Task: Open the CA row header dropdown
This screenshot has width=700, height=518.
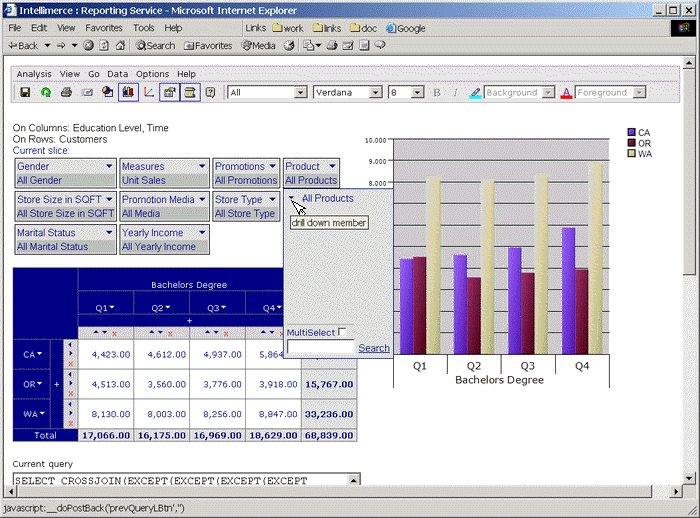Action: click(x=39, y=354)
